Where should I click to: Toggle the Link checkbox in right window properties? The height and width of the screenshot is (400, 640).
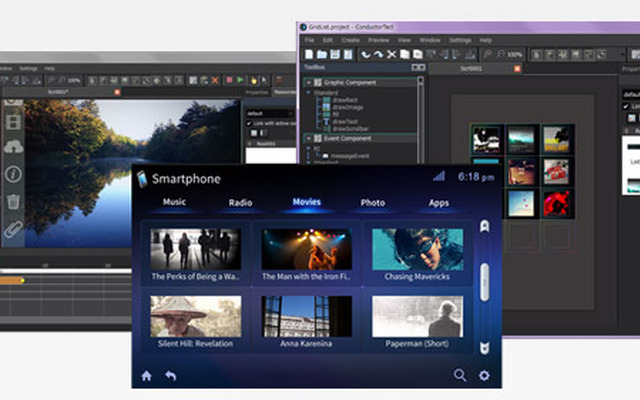[626, 107]
